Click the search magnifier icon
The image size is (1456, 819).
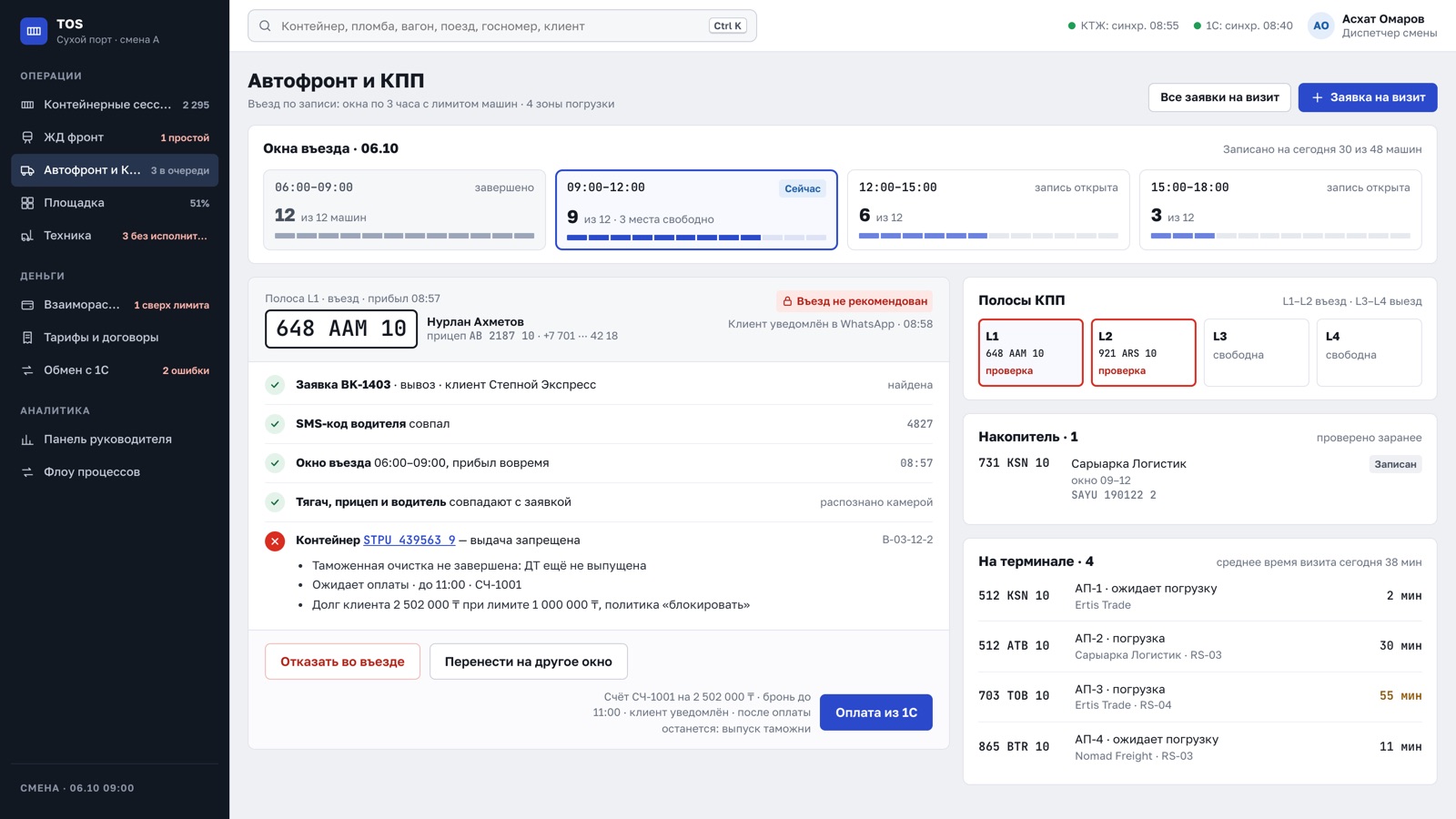265,26
